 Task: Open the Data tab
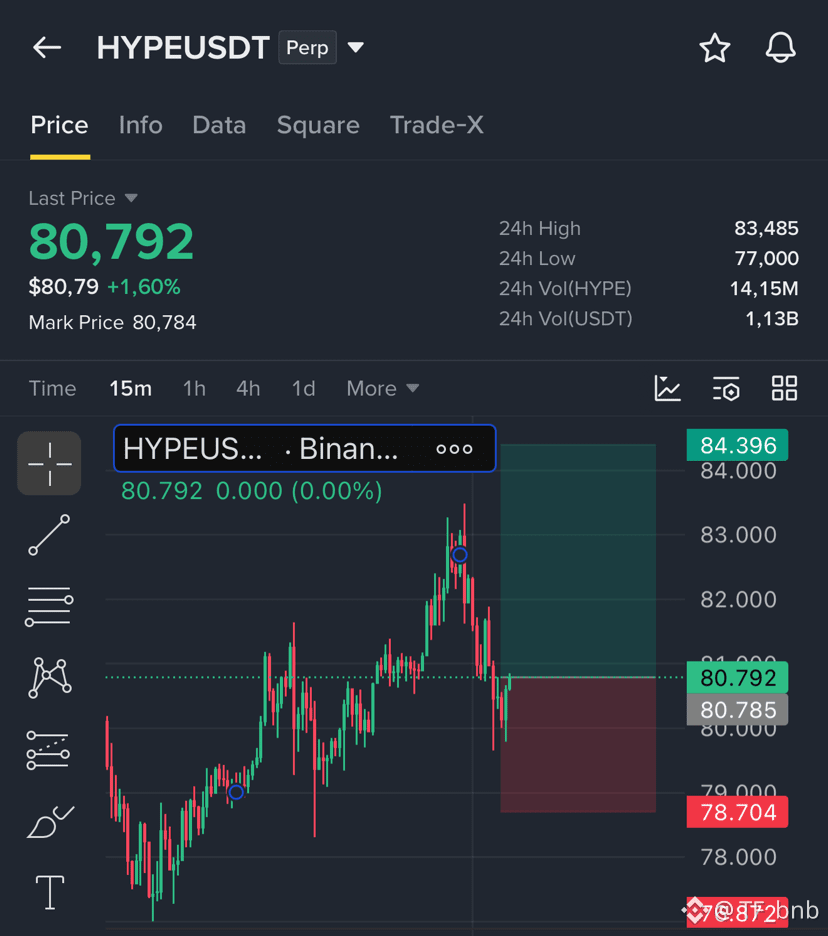(x=219, y=125)
